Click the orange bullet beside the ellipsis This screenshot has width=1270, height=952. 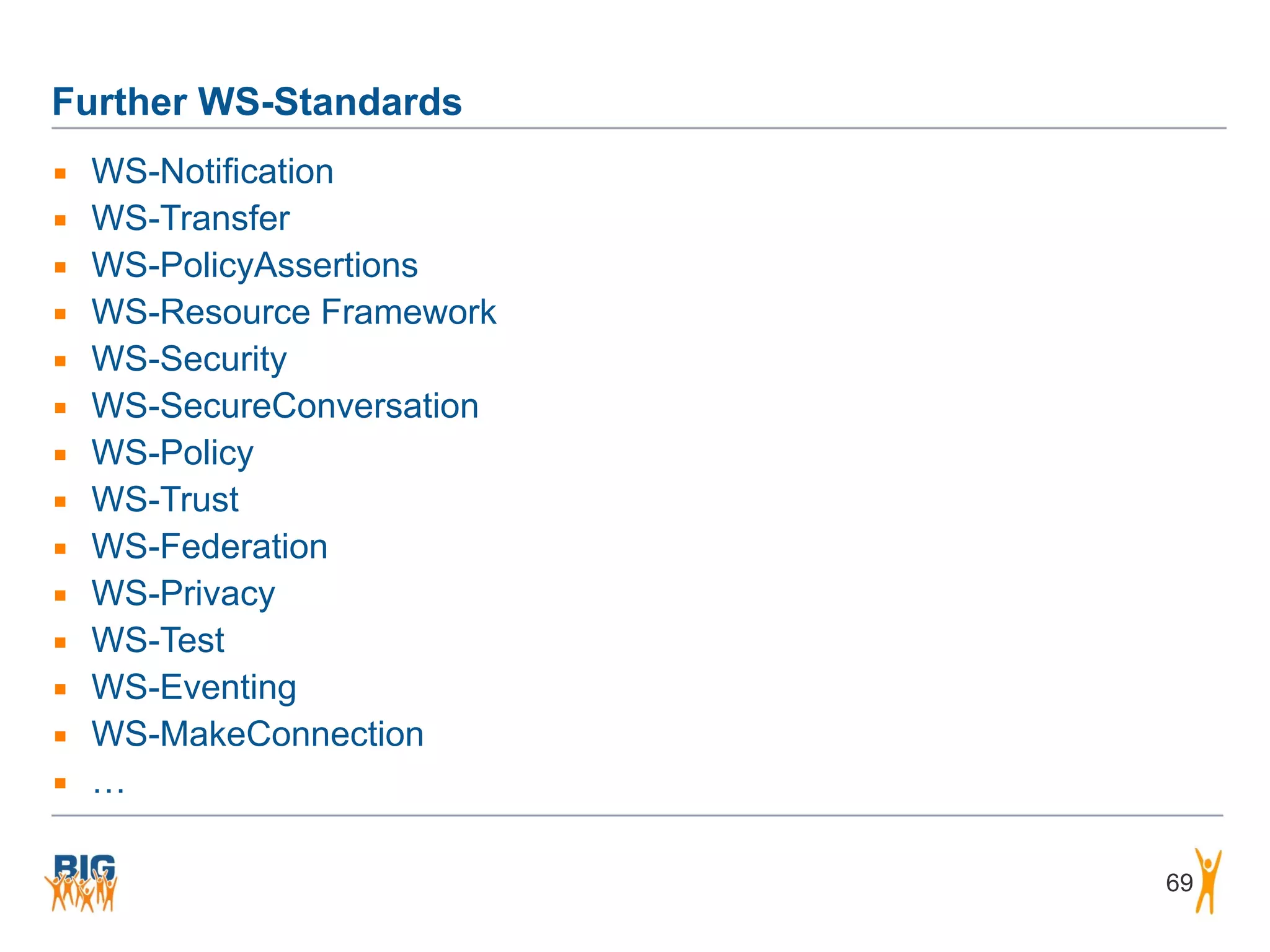coord(60,783)
